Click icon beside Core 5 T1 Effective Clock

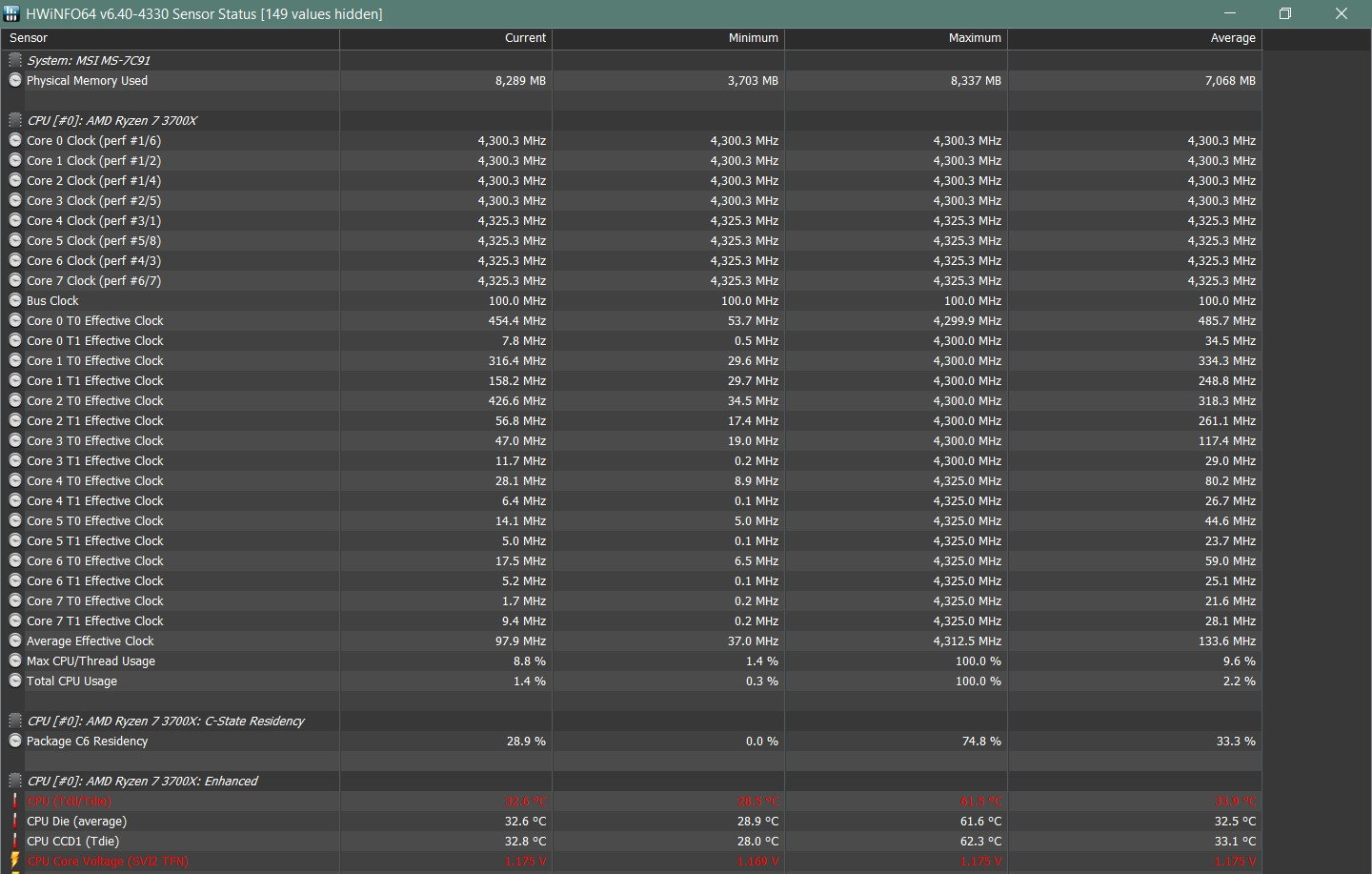[x=14, y=540]
